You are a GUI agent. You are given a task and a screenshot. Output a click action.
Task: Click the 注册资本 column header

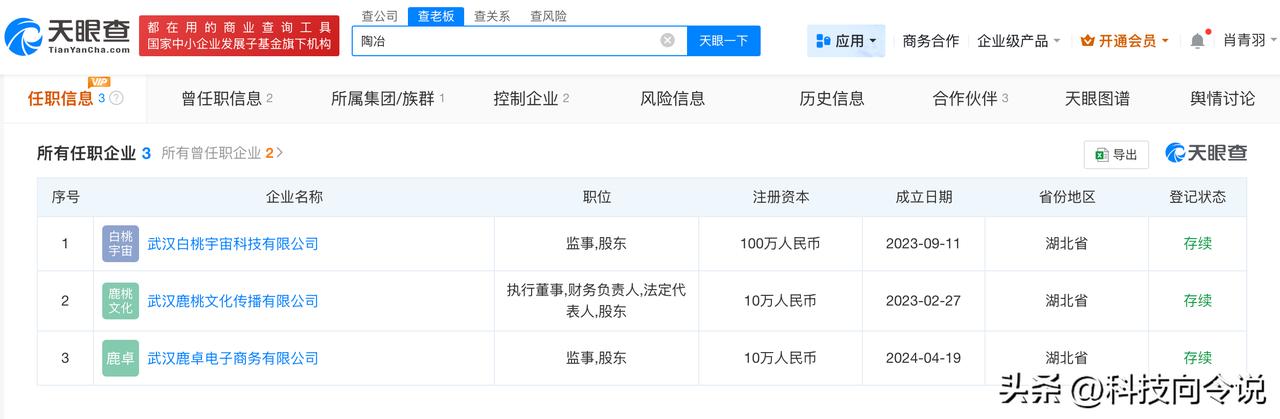pyautogui.click(x=780, y=197)
